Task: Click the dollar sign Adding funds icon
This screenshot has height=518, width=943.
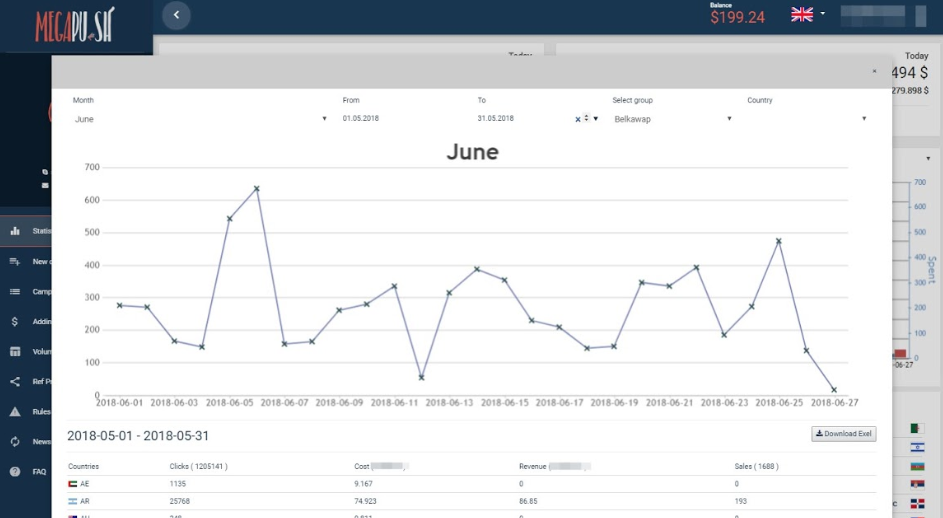Action: (x=15, y=322)
